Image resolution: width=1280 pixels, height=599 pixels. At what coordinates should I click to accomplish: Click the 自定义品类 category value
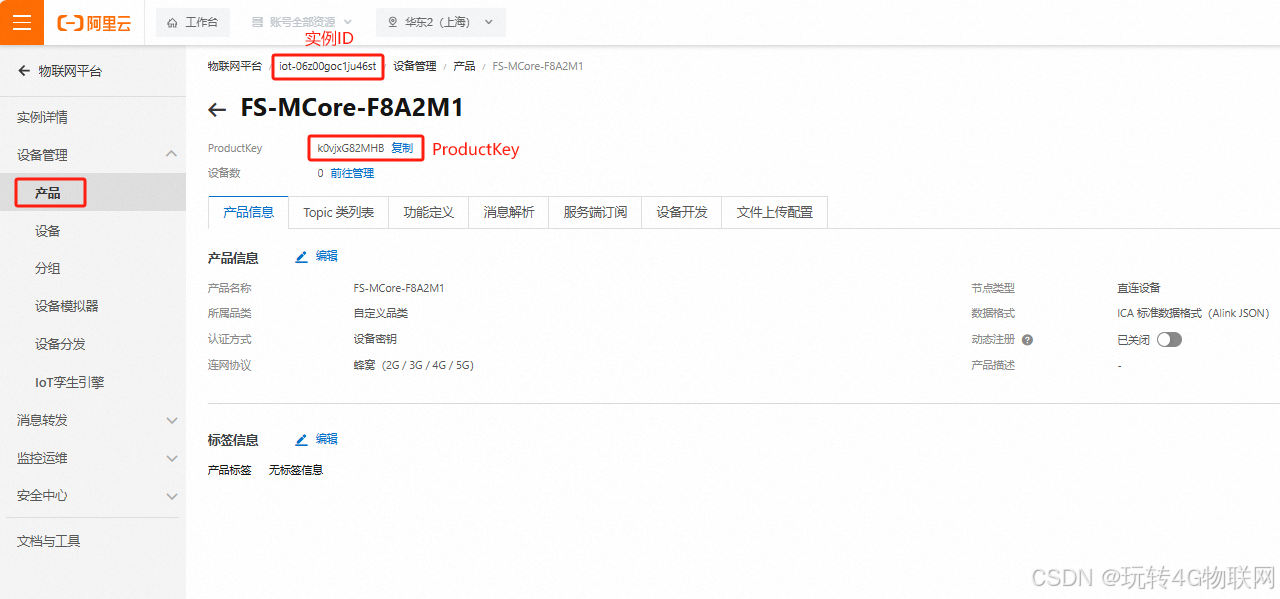click(381, 313)
